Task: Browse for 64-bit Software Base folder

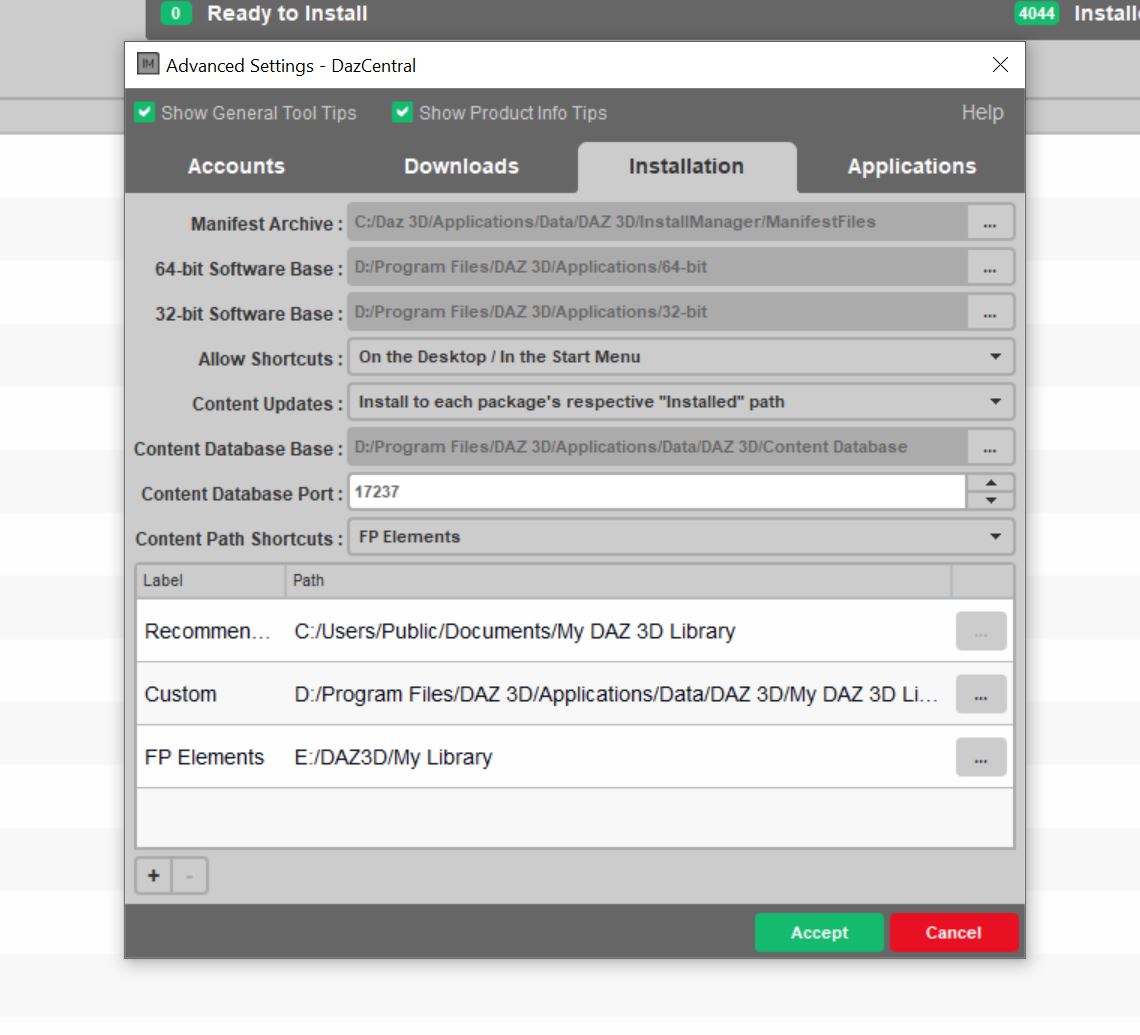Action: [x=990, y=267]
